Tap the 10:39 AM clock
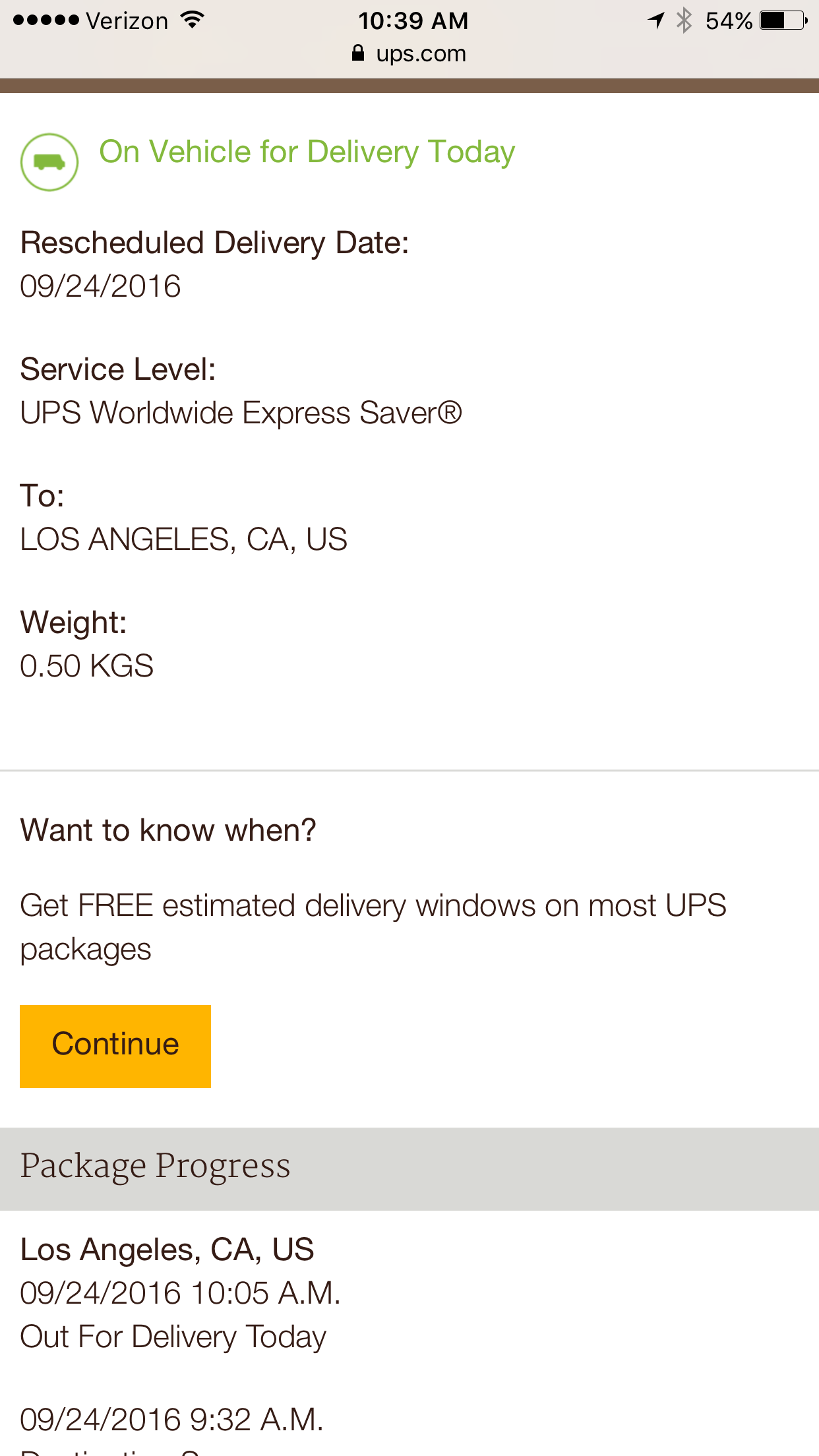819x1456 pixels. pos(413,20)
